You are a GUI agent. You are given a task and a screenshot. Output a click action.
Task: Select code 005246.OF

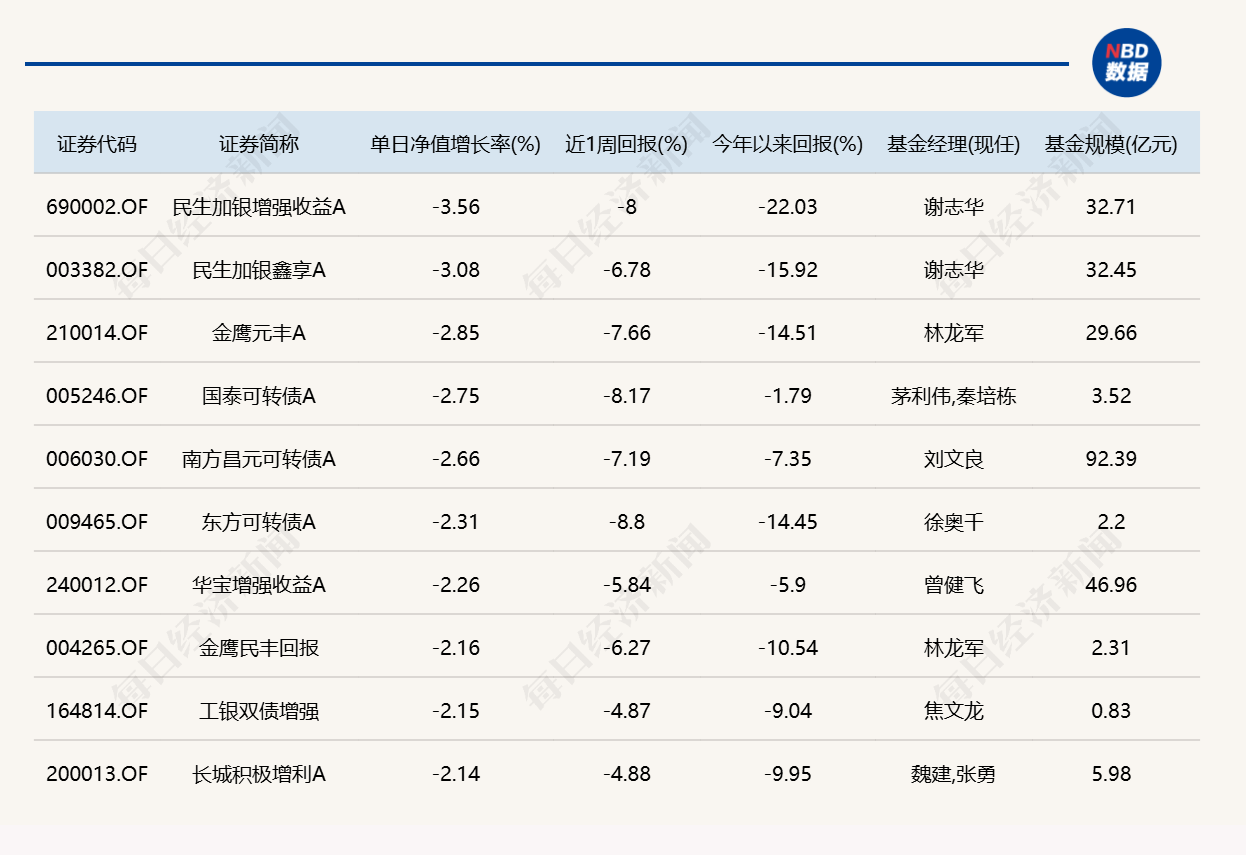[x=97, y=396]
